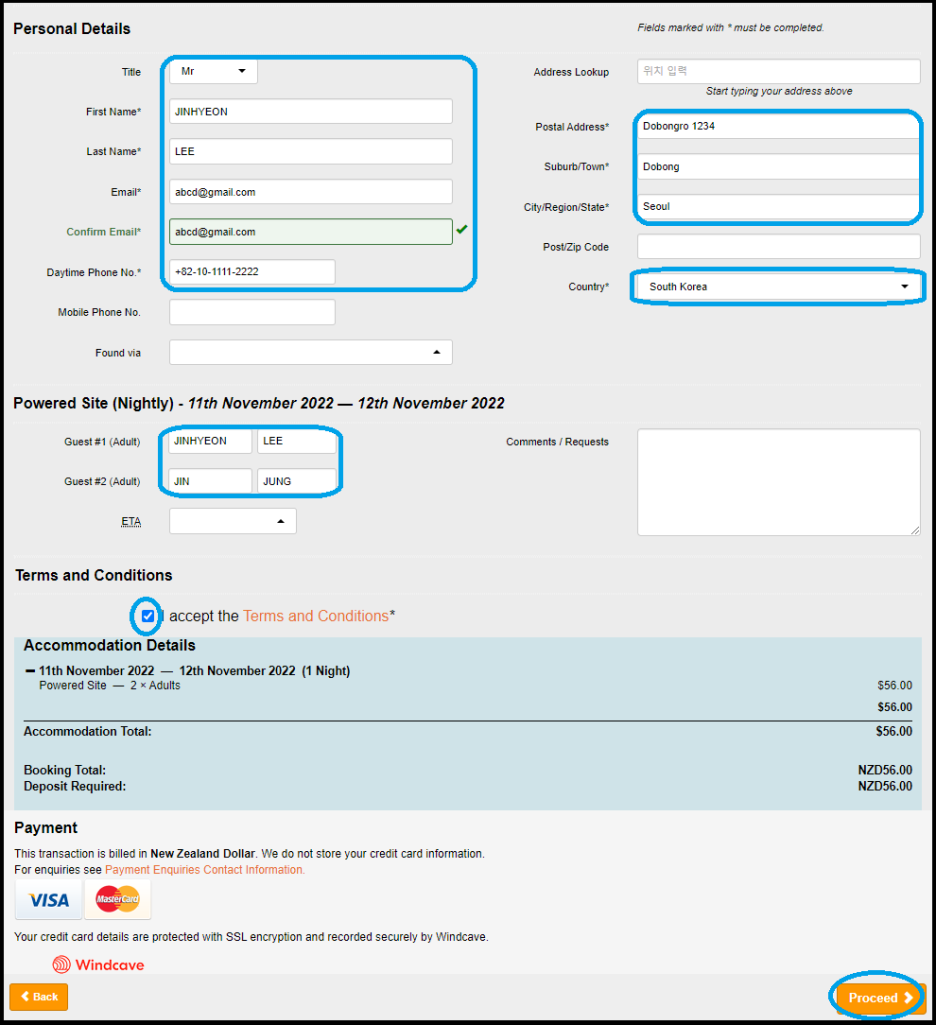
Task: Click the First Name field with JINHYEON
Action: [310, 112]
